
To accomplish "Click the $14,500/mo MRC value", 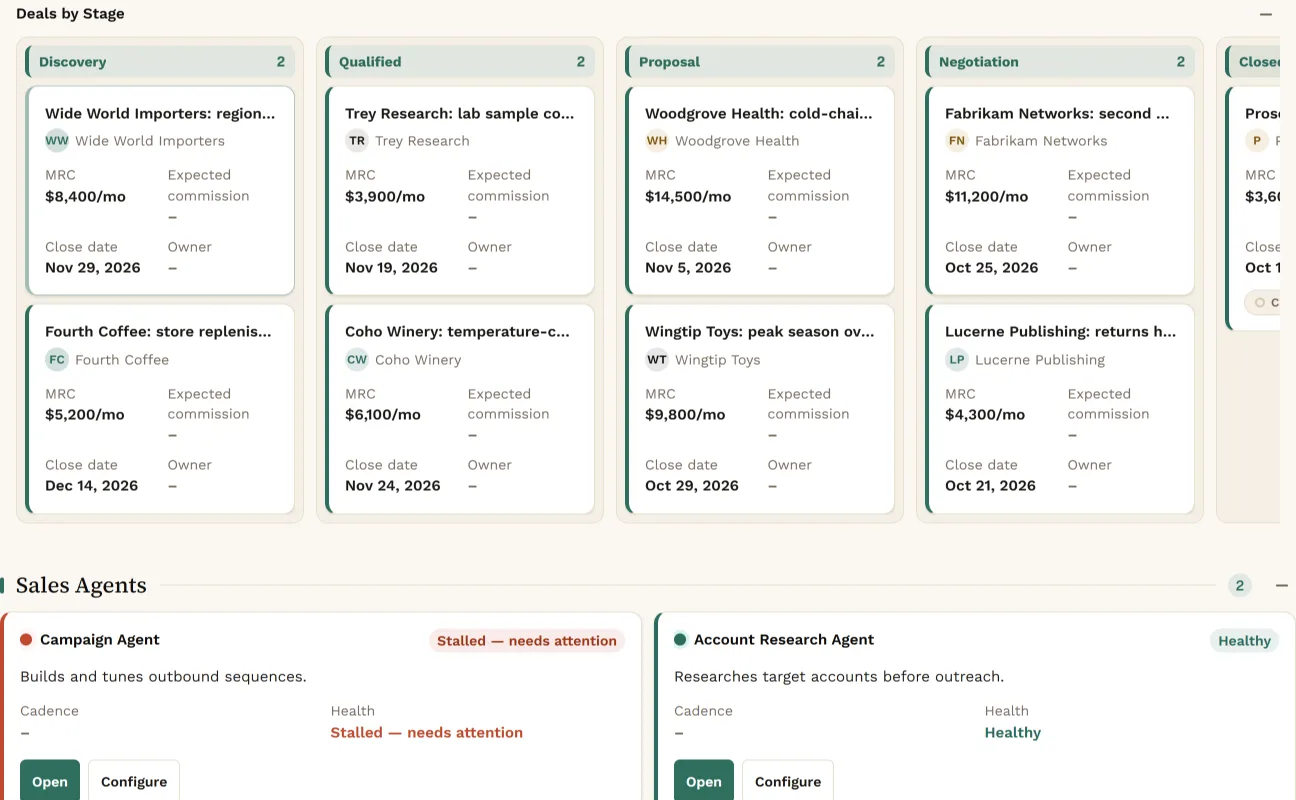I will click(688, 196).
